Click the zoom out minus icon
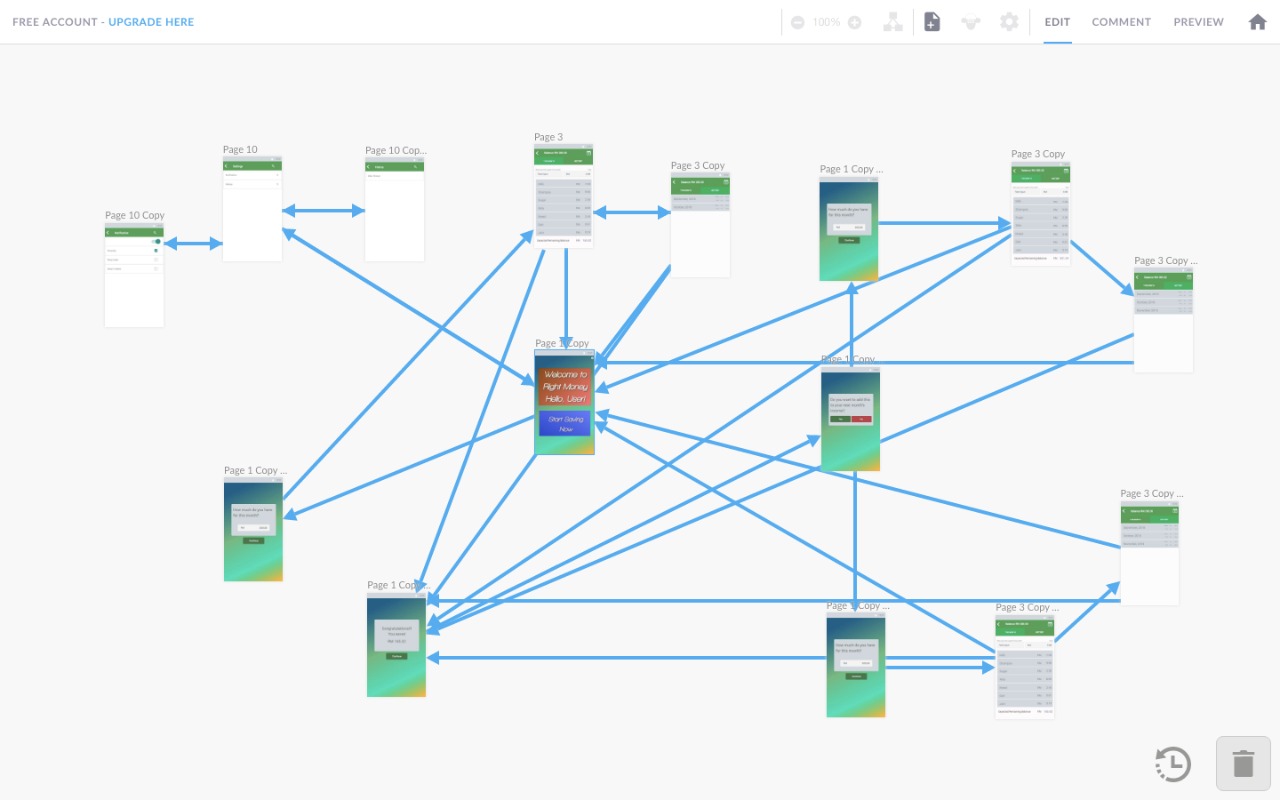This screenshot has width=1280, height=800. 797,22
